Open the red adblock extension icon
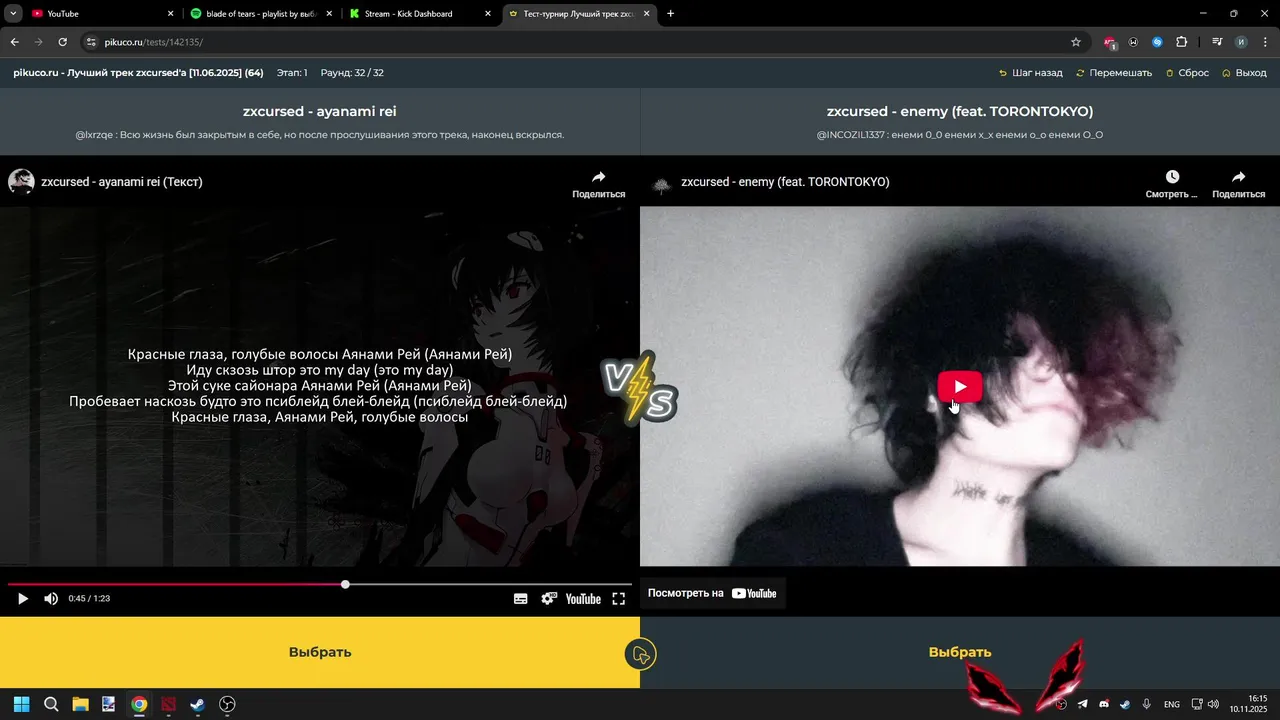The width and height of the screenshot is (1280, 720). click(1110, 42)
